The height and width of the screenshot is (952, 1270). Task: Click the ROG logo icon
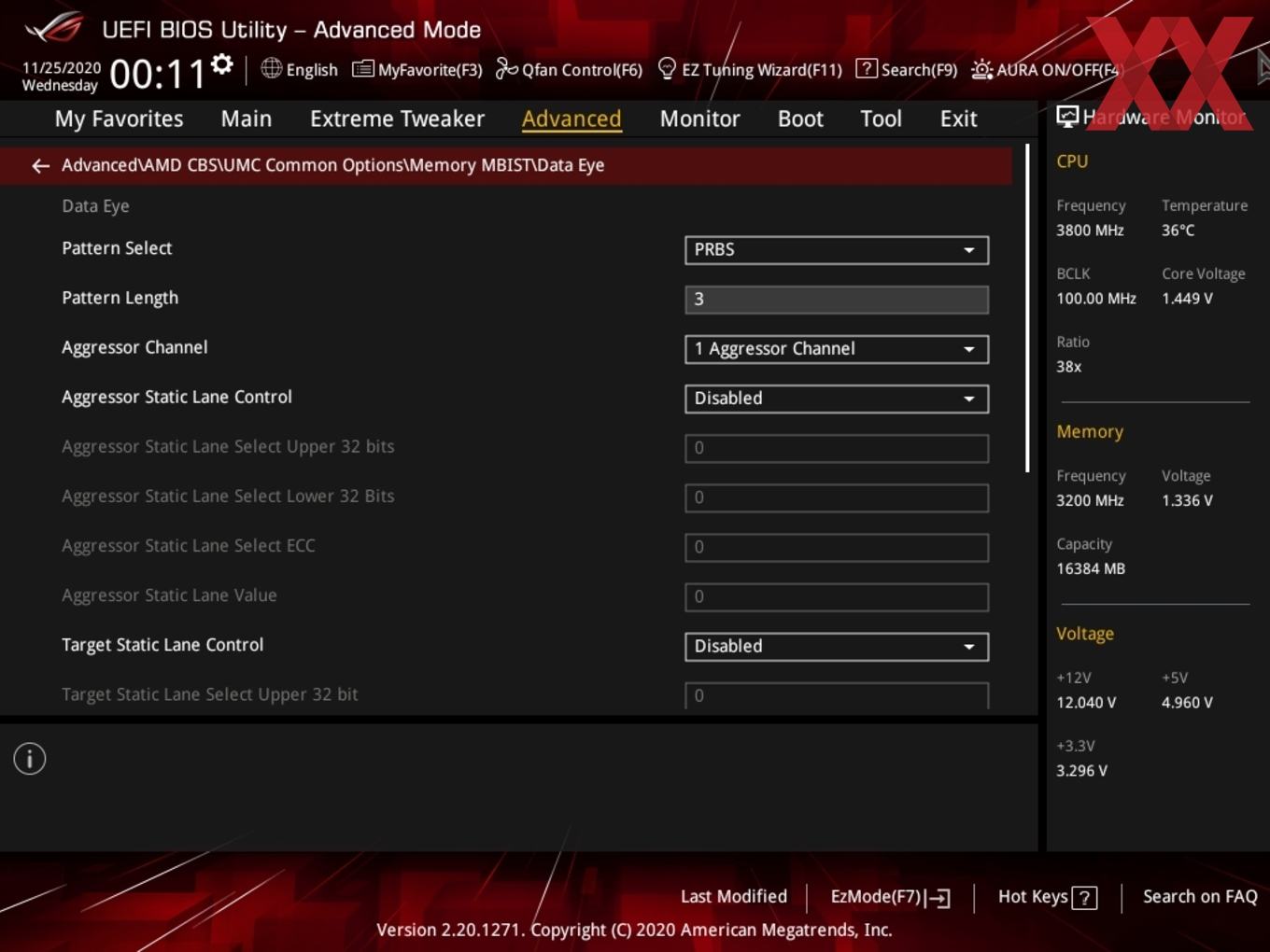pyautogui.click(x=54, y=28)
